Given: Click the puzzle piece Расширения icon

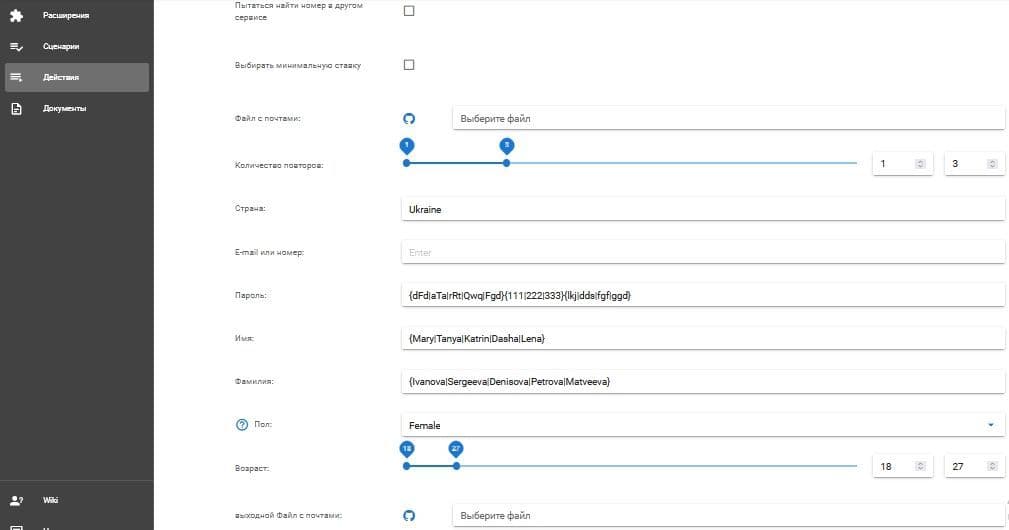Looking at the screenshot, I should tap(16, 15).
